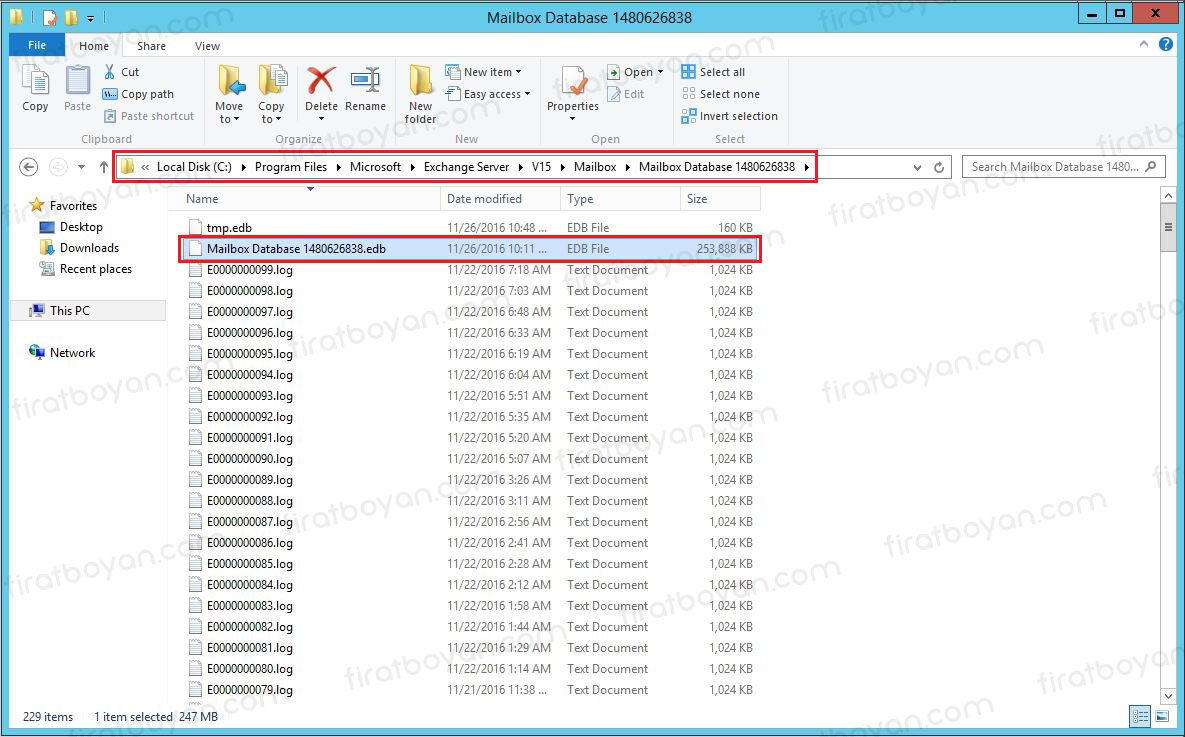Image resolution: width=1185 pixels, height=737 pixels.
Task: Sort by the Type column
Action: click(x=620, y=199)
